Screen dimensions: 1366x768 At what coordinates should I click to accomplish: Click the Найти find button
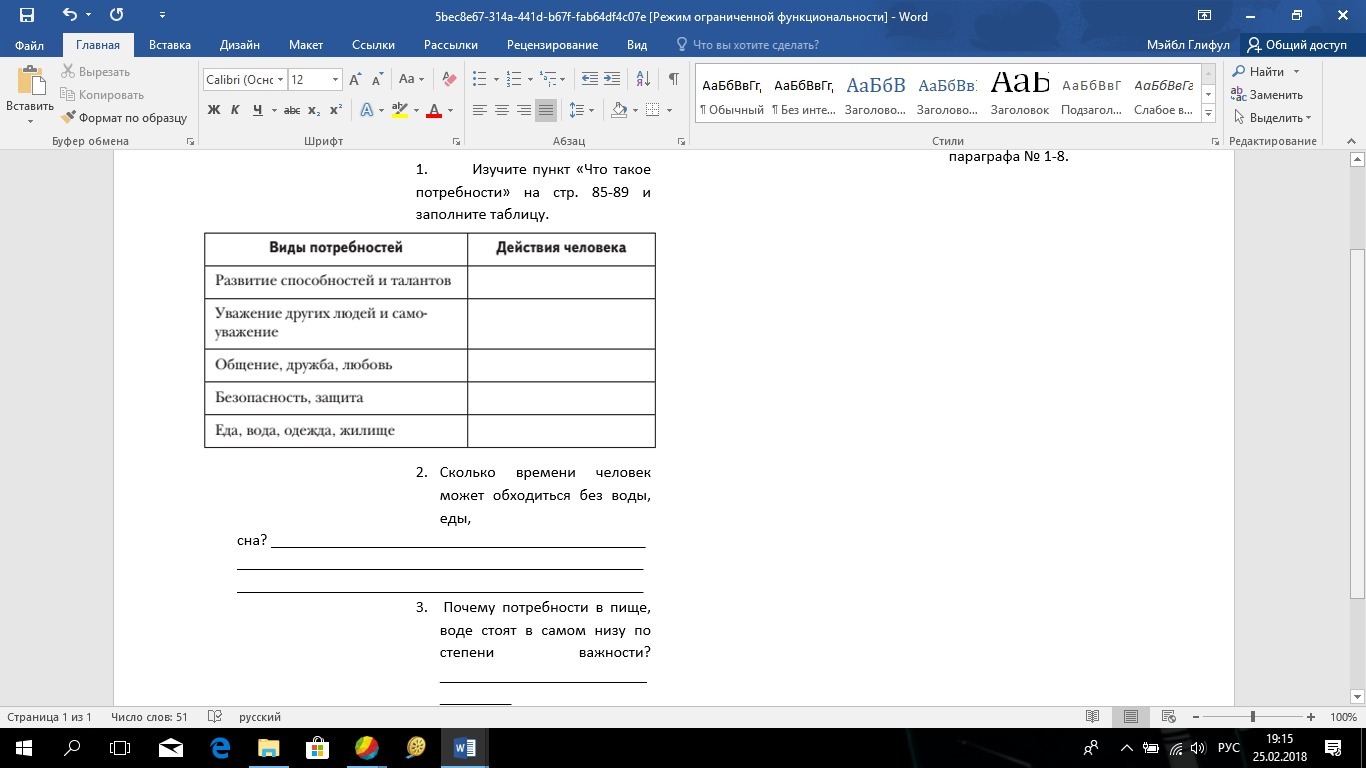click(1259, 72)
